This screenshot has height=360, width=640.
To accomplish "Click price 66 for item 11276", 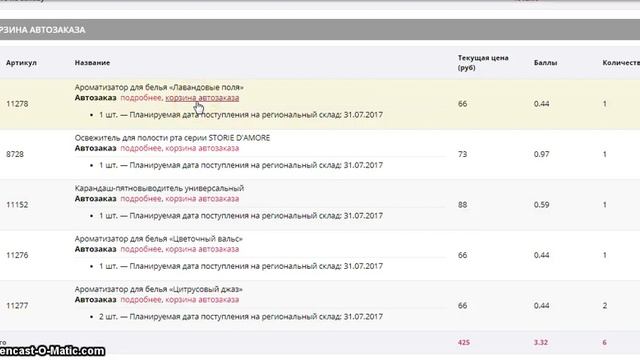I will click(x=462, y=255).
